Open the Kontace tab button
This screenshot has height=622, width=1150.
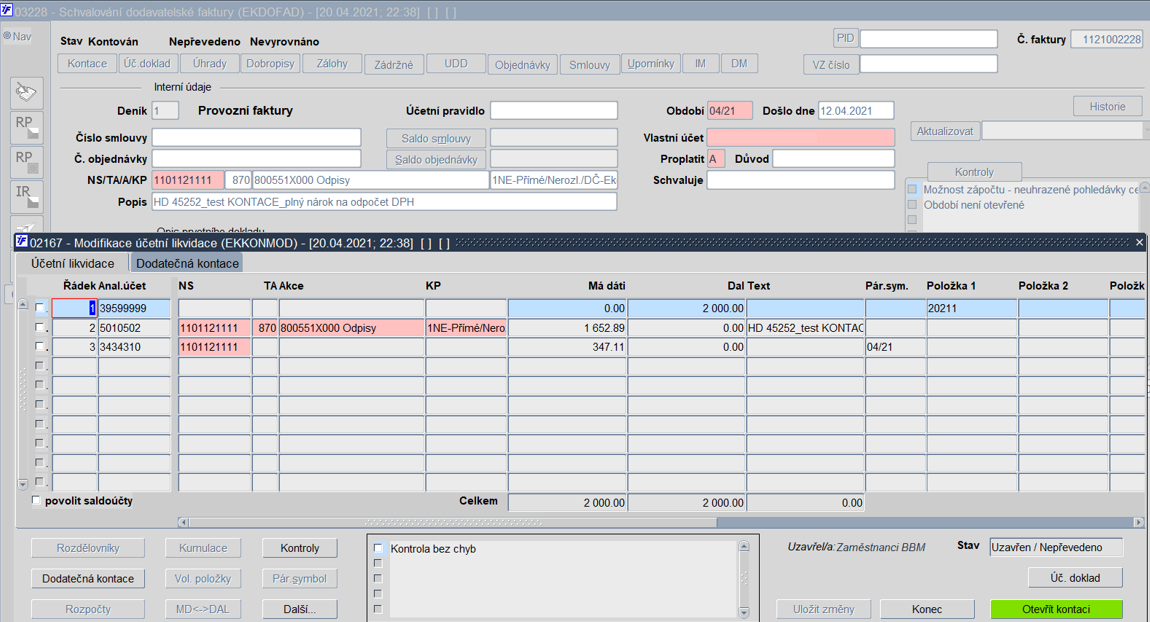(87, 64)
